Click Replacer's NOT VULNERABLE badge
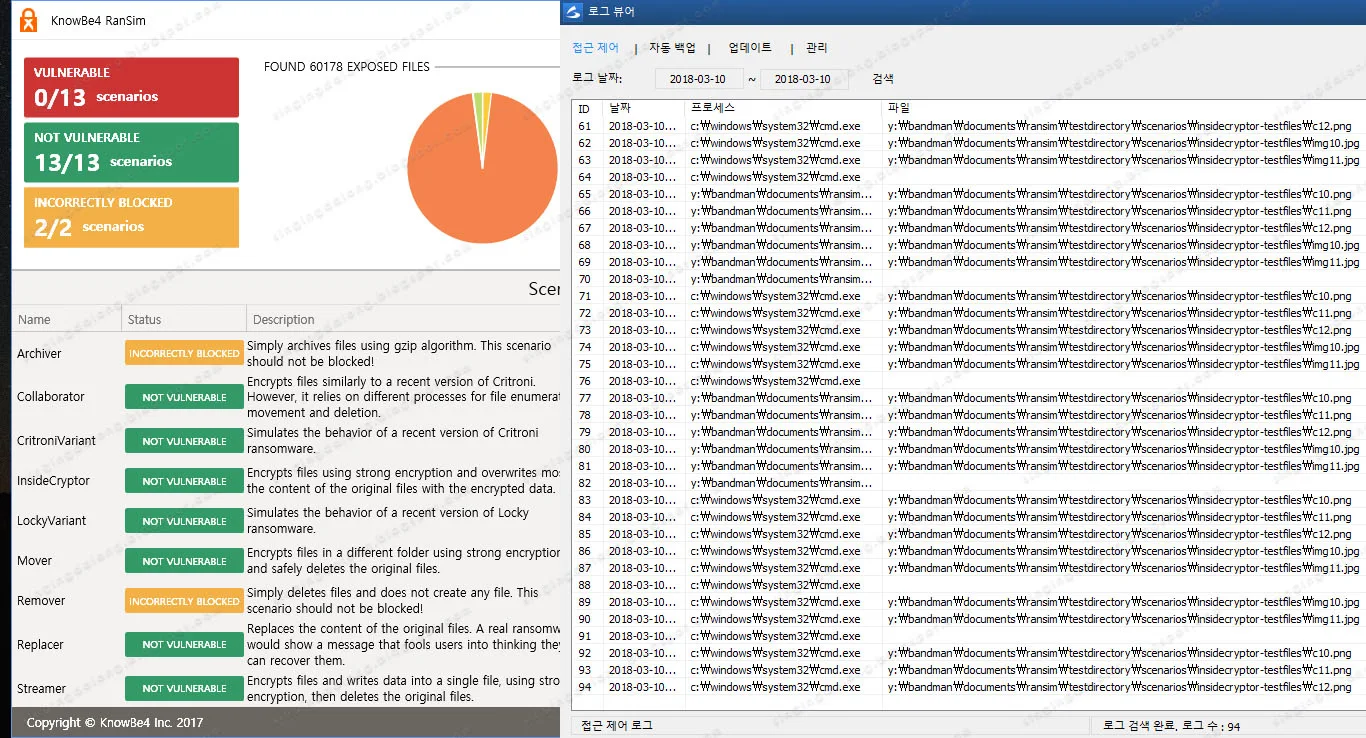The height and width of the screenshot is (738, 1366). pyautogui.click(x=184, y=645)
